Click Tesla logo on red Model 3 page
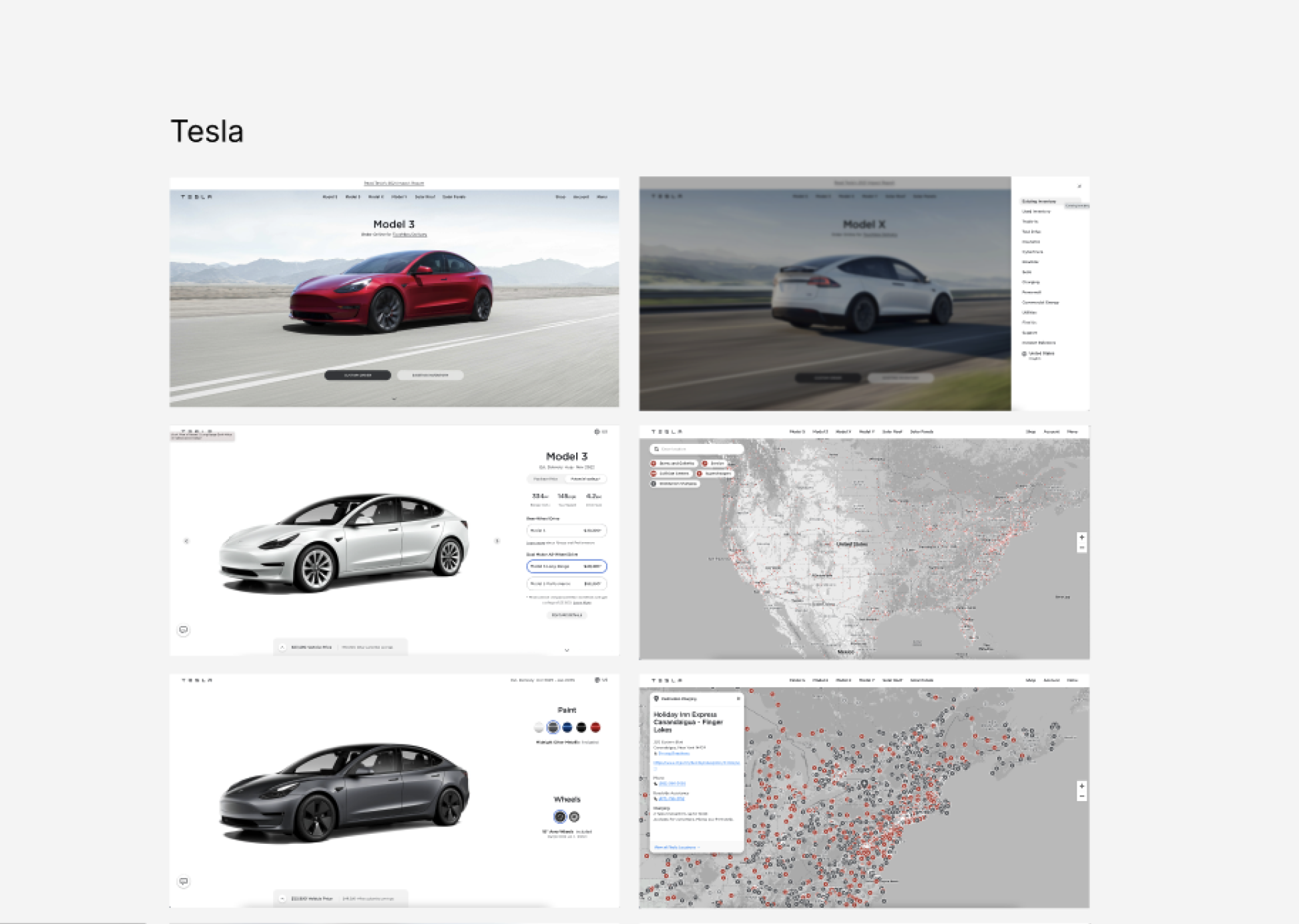This screenshot has width=1299, height=924. [196, 197]
